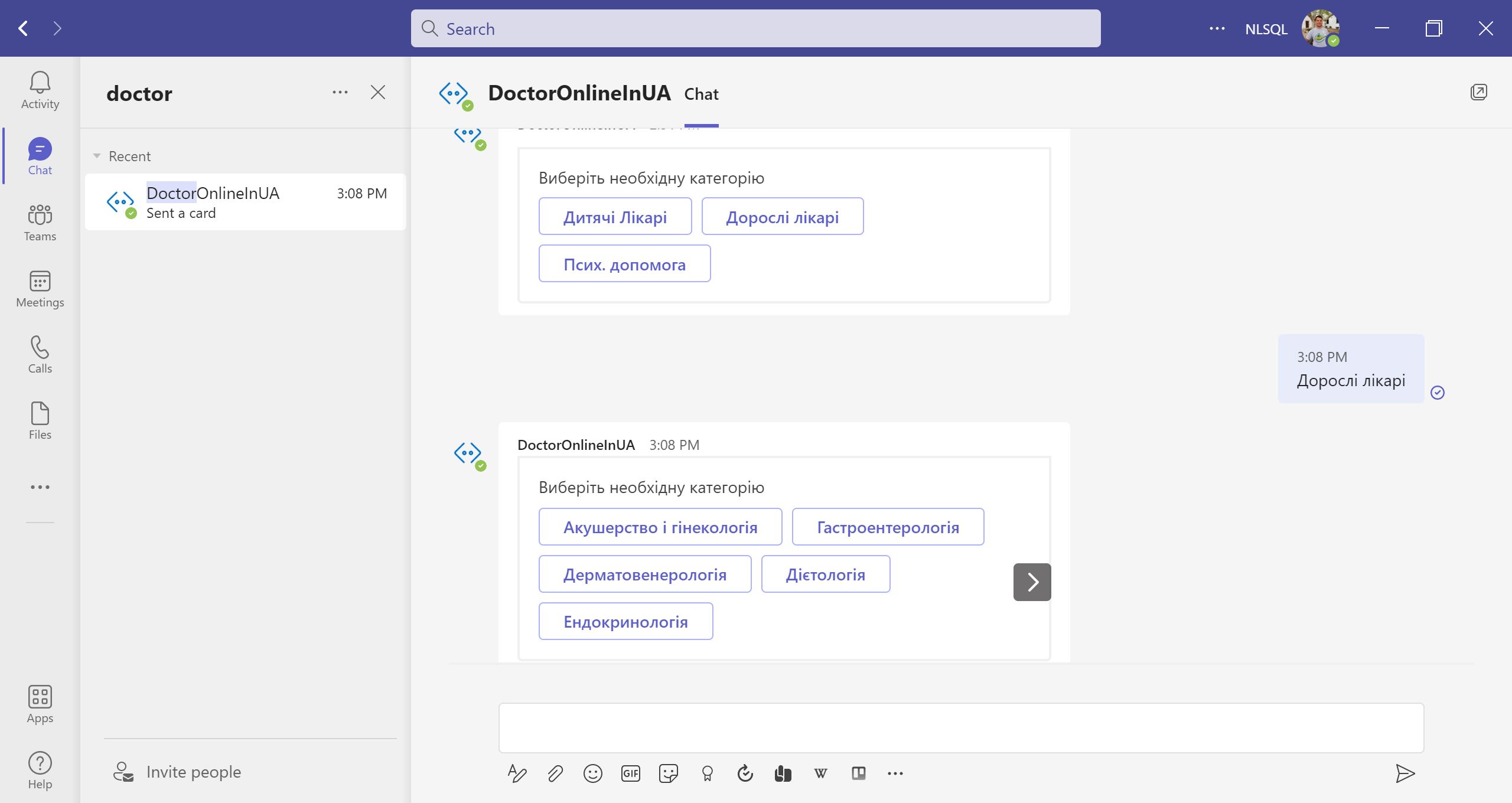Open more apps ellipsis in sidebar

tap(40, 487)
